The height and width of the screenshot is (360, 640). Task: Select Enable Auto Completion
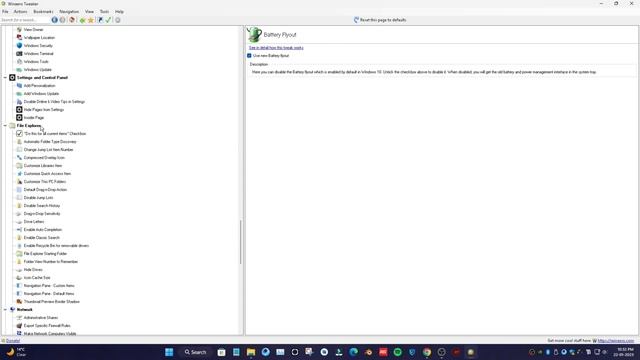(42, 230)
